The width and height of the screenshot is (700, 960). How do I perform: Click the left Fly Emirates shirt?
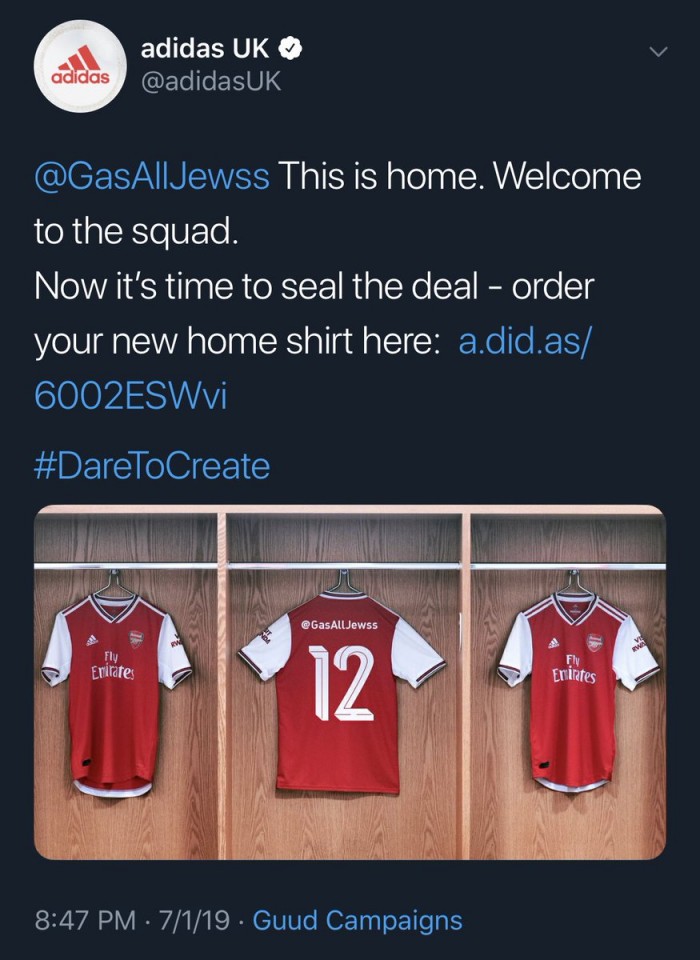click(116, 690)
